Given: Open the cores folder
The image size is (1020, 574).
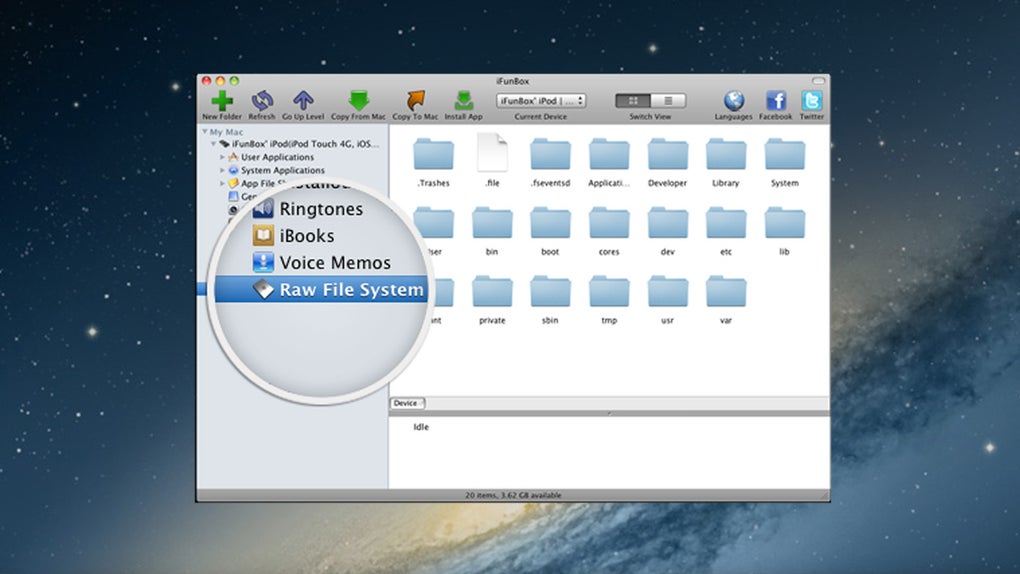Looking at the screenshot, I should (609, 224).
